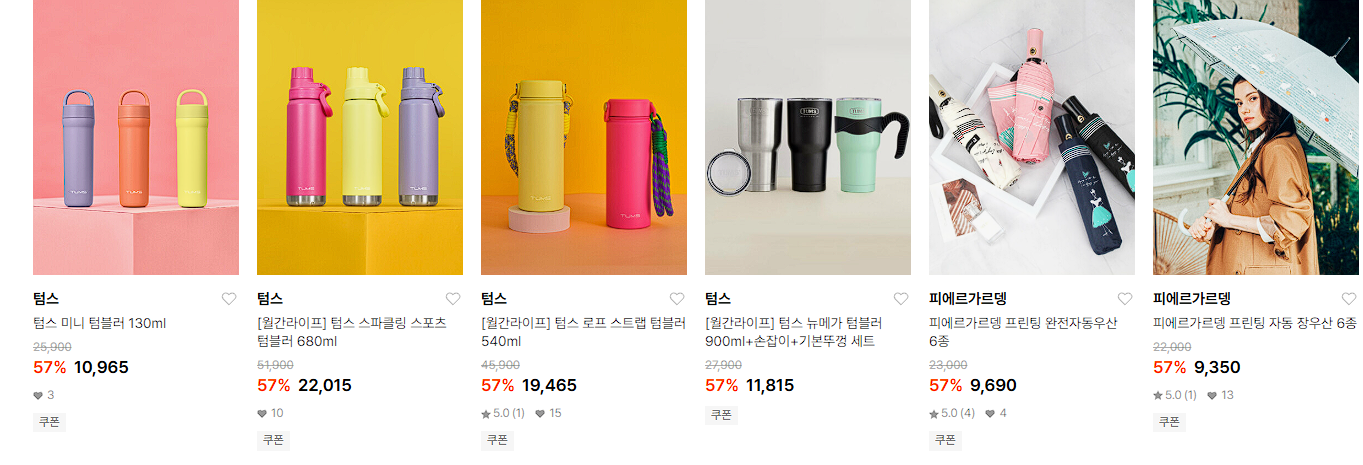
Task: Click the 텀스 brand label above 미니 텀블러
Action: pos(46,298)
